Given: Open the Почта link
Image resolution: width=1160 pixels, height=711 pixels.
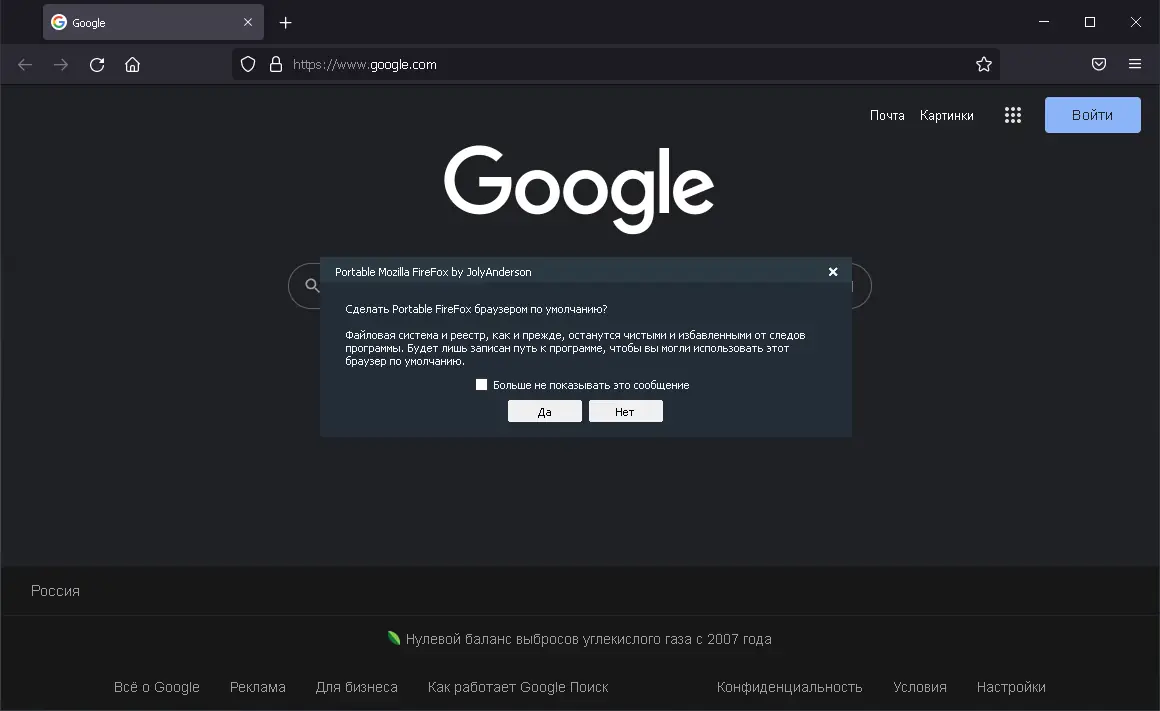Looking at the screenshot, I should pyautogui.click(x=887, y=115).
